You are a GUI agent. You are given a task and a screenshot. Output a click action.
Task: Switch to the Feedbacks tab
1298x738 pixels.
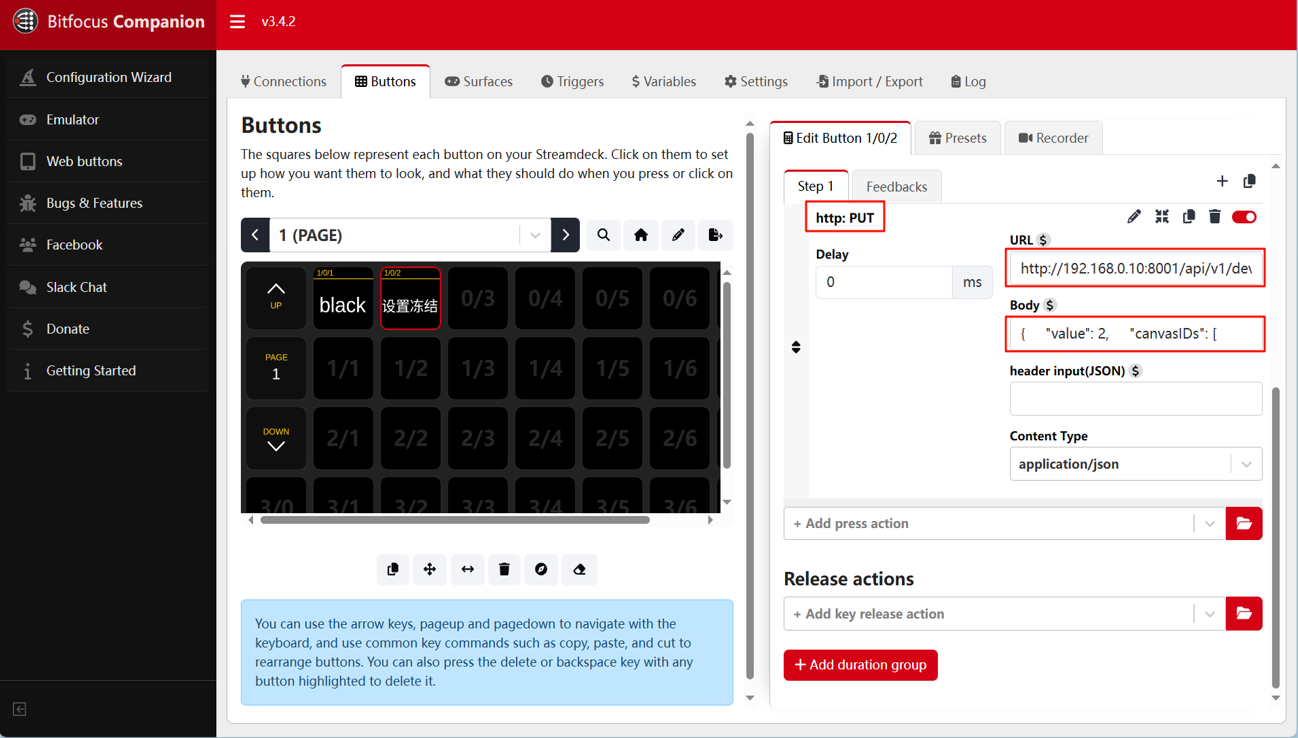point(896,186)
